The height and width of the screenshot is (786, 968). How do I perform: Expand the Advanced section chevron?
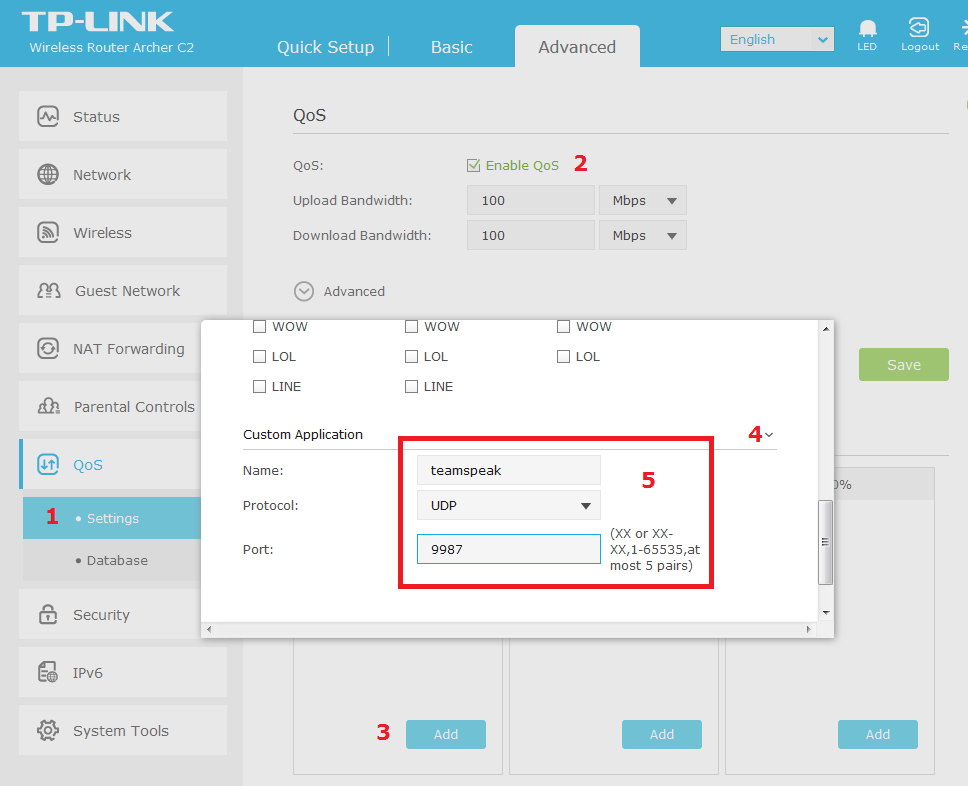(304, 291)
